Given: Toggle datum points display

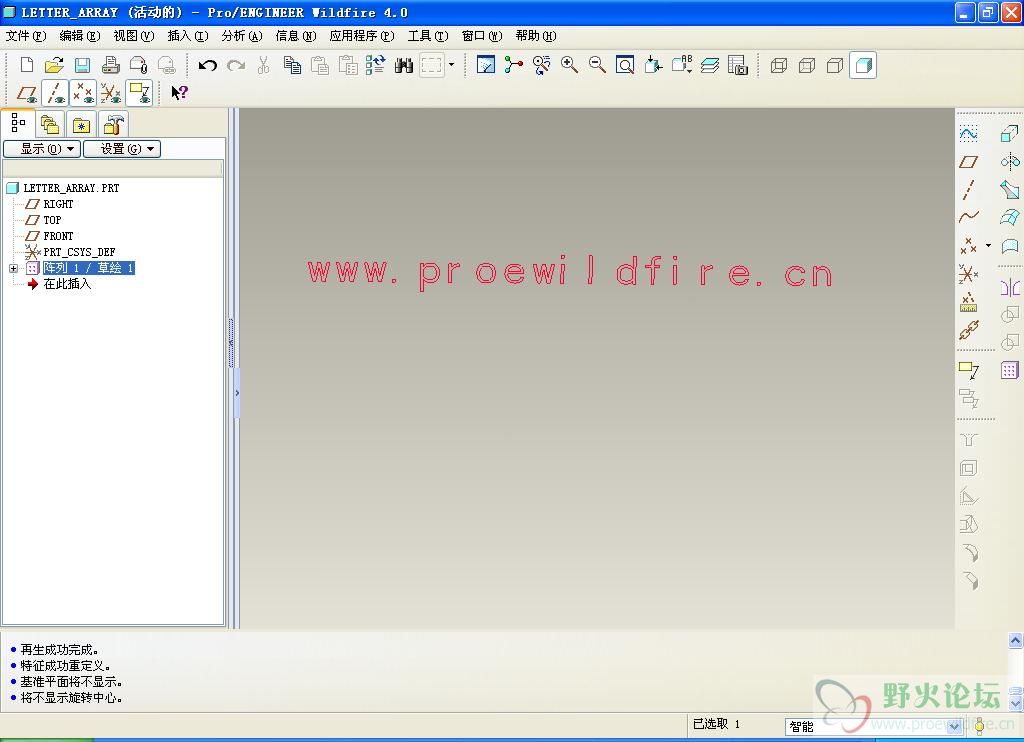Looking at the screenshot, I should click(x=83, y=93).
